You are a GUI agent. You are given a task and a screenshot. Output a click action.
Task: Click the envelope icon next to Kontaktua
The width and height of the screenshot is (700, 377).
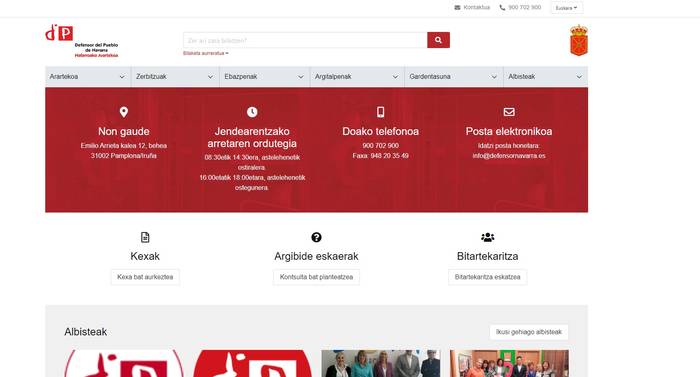point(457,8)
